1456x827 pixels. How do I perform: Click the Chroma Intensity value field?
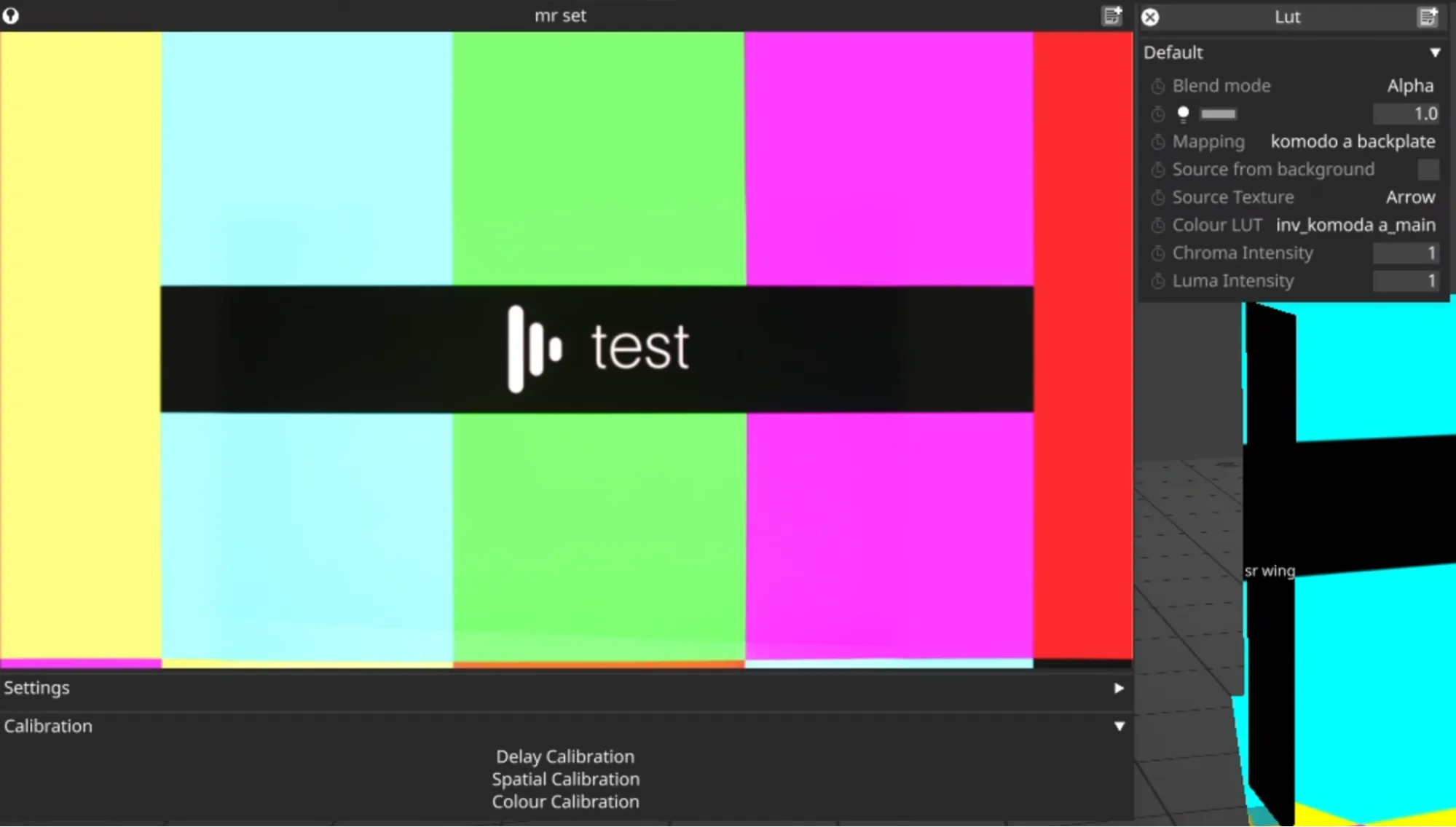pyautogui.click(x=1406, y=253)
